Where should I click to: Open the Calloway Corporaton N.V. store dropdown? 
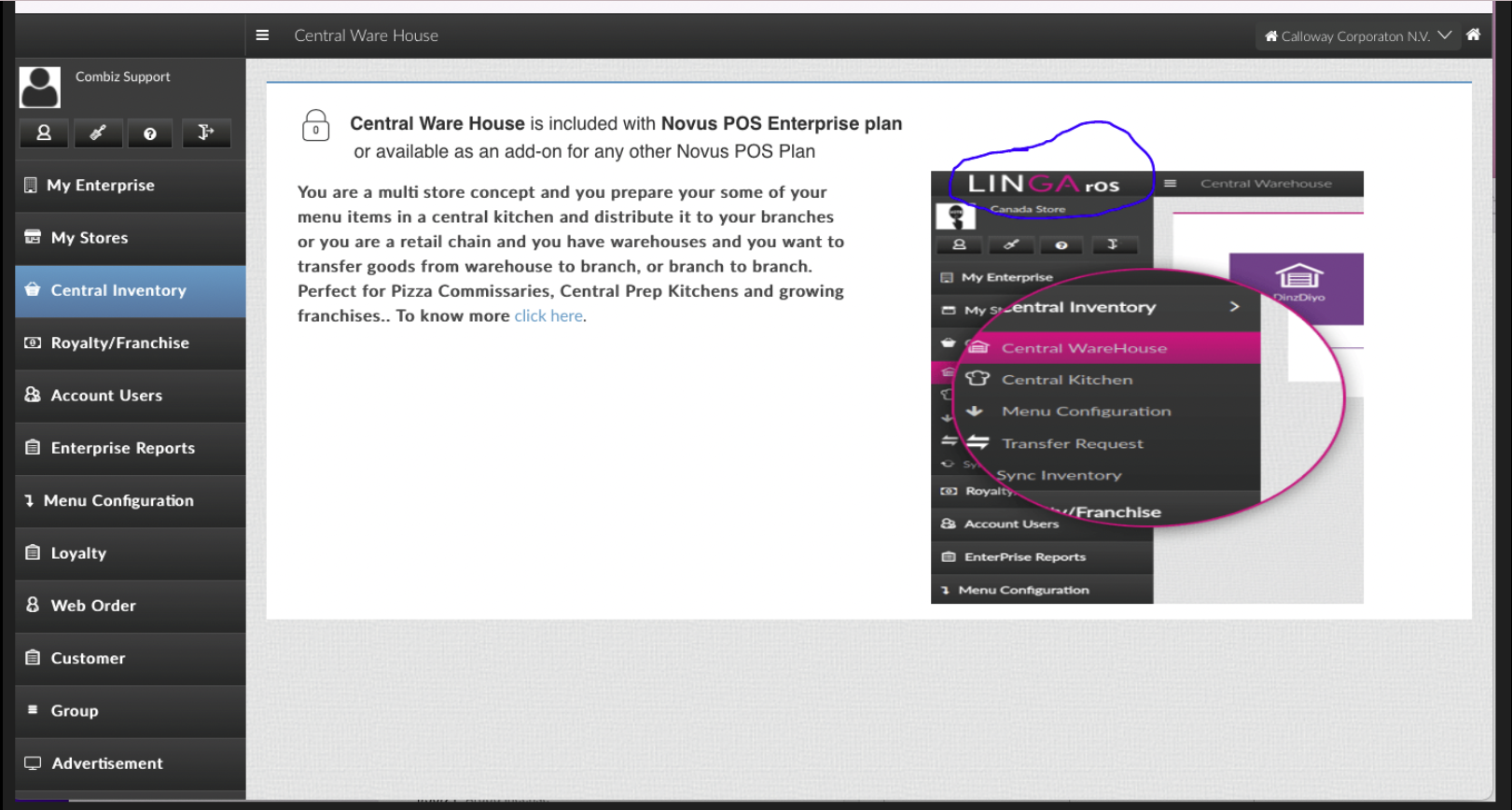[x=1357, y=36]
